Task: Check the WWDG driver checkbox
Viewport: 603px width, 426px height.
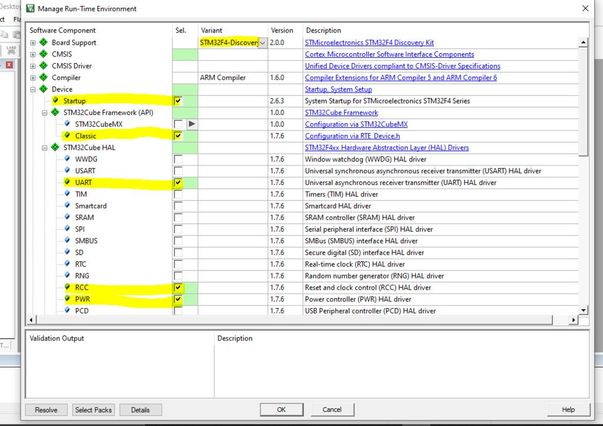Action: click(178, 159)
